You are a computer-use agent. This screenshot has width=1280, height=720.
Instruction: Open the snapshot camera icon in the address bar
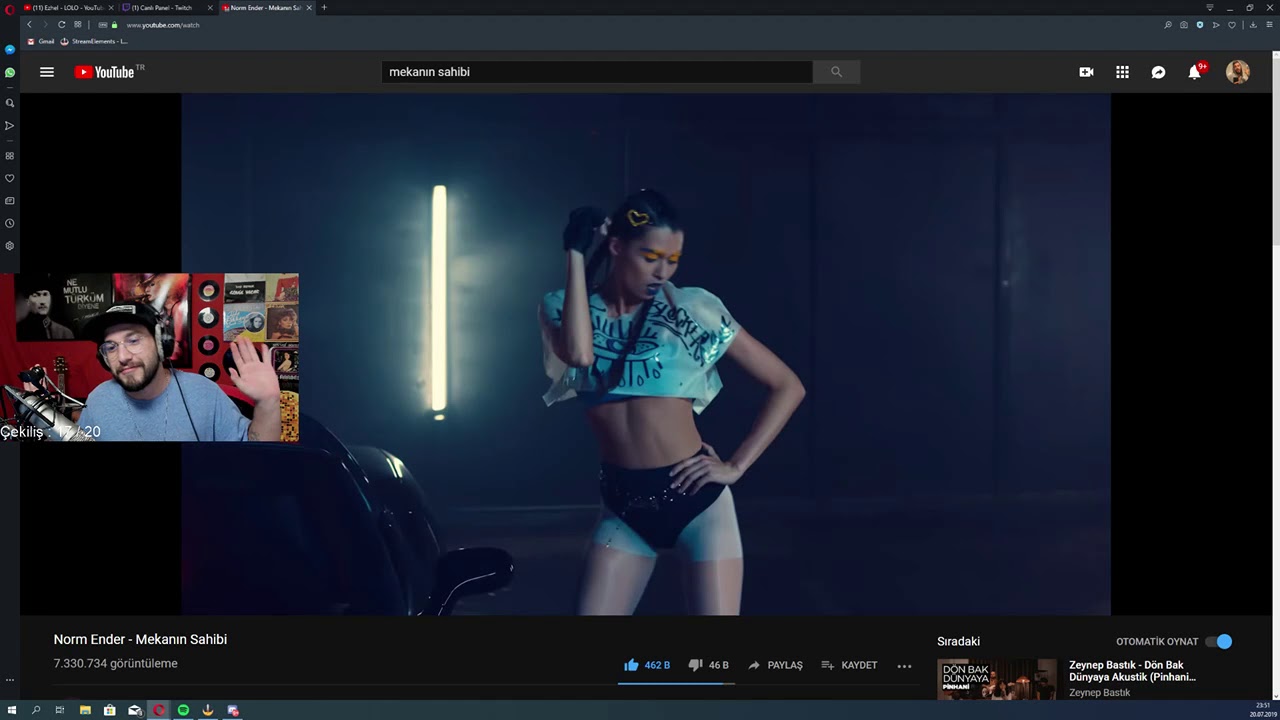point(1184,25)
